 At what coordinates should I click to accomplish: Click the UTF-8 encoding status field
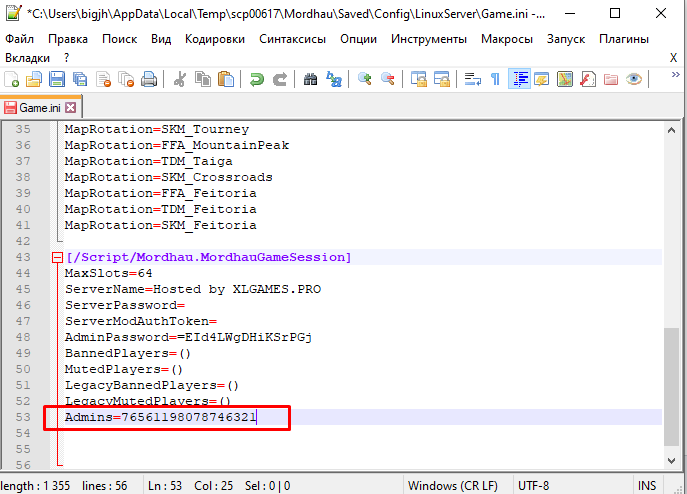point(533,485)
